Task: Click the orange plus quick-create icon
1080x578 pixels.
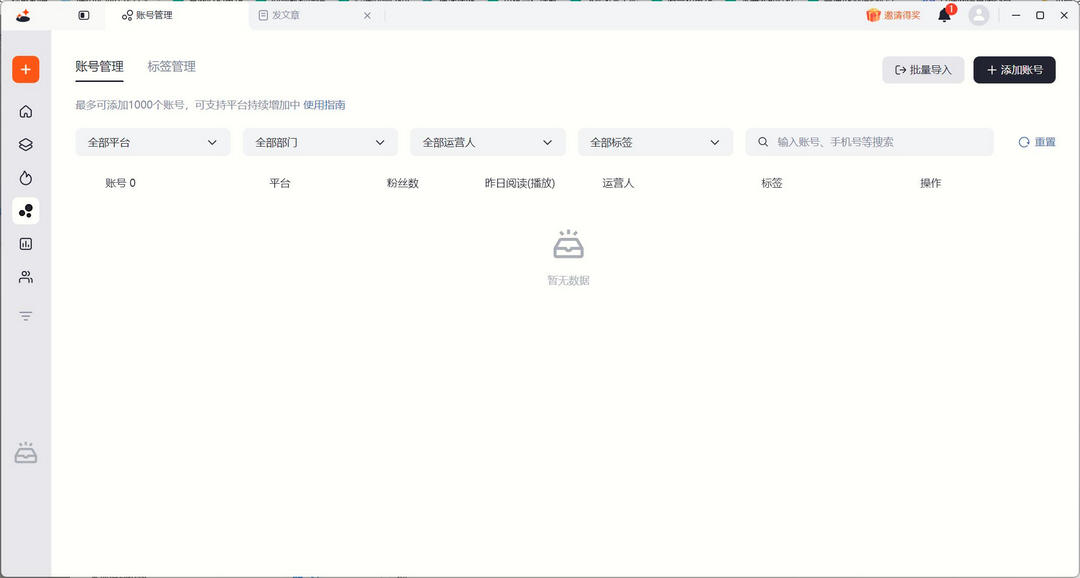Action: [x=24, y=69]
